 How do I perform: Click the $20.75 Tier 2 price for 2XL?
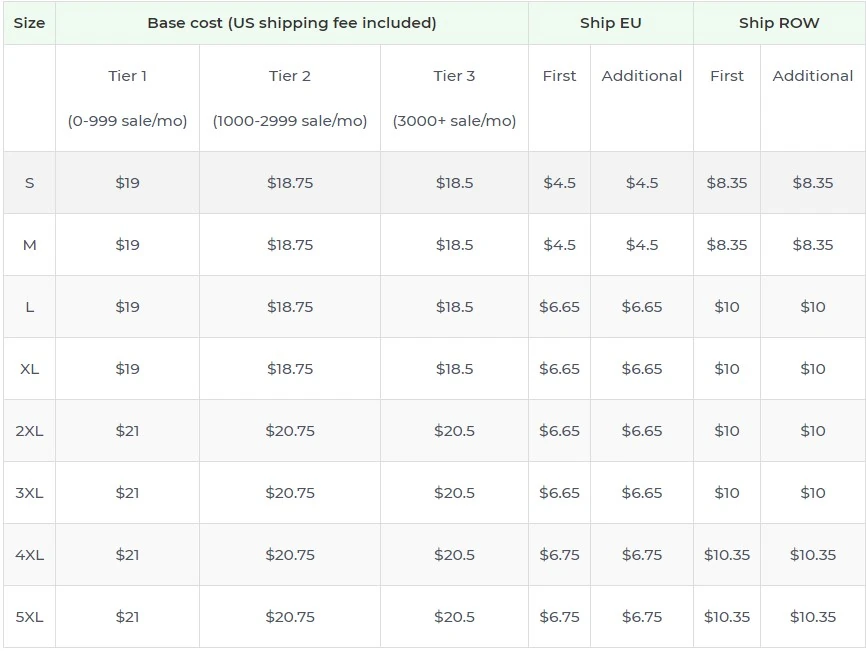(x=290, y=430)
